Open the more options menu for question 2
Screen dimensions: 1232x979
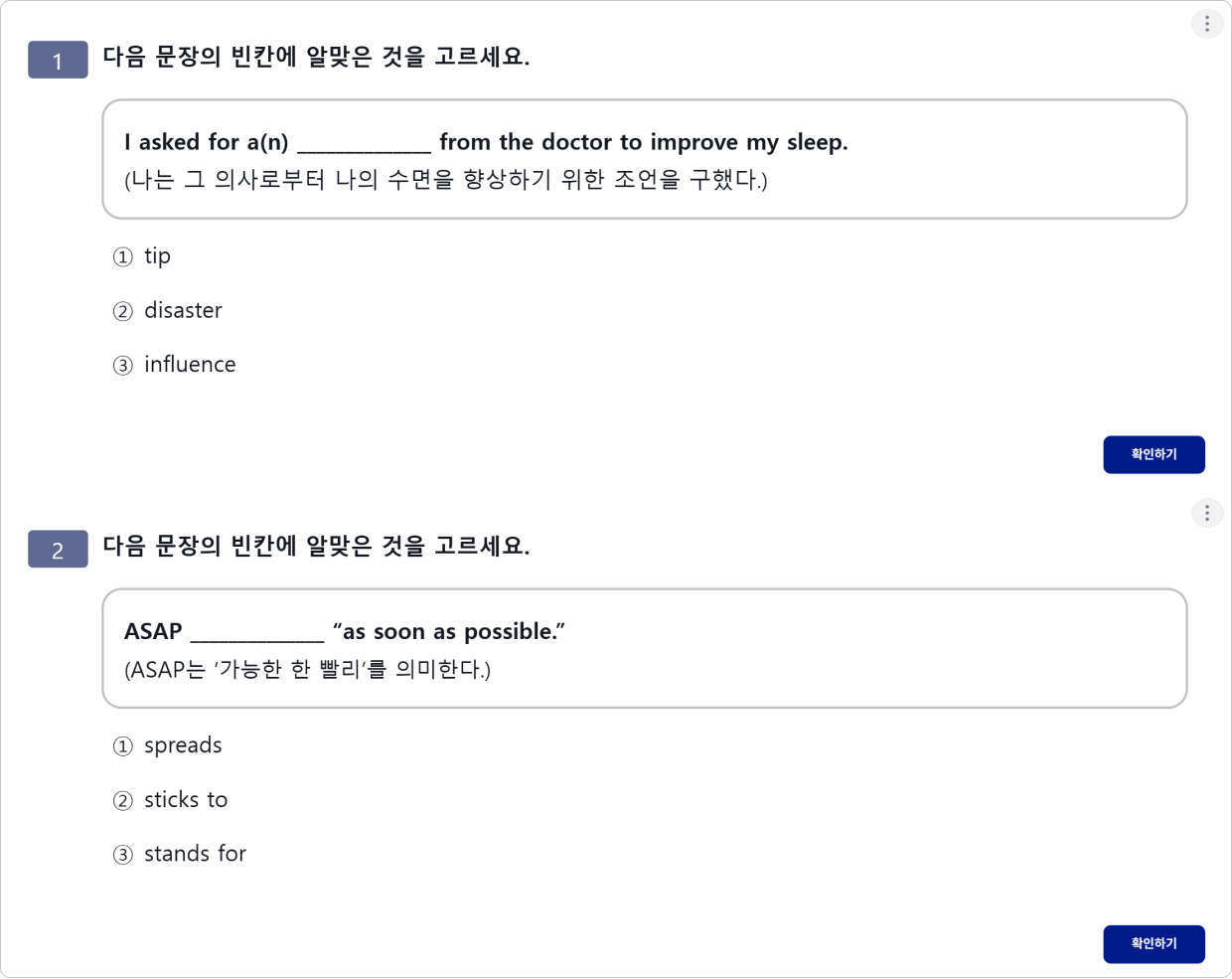pos(1207,513)
